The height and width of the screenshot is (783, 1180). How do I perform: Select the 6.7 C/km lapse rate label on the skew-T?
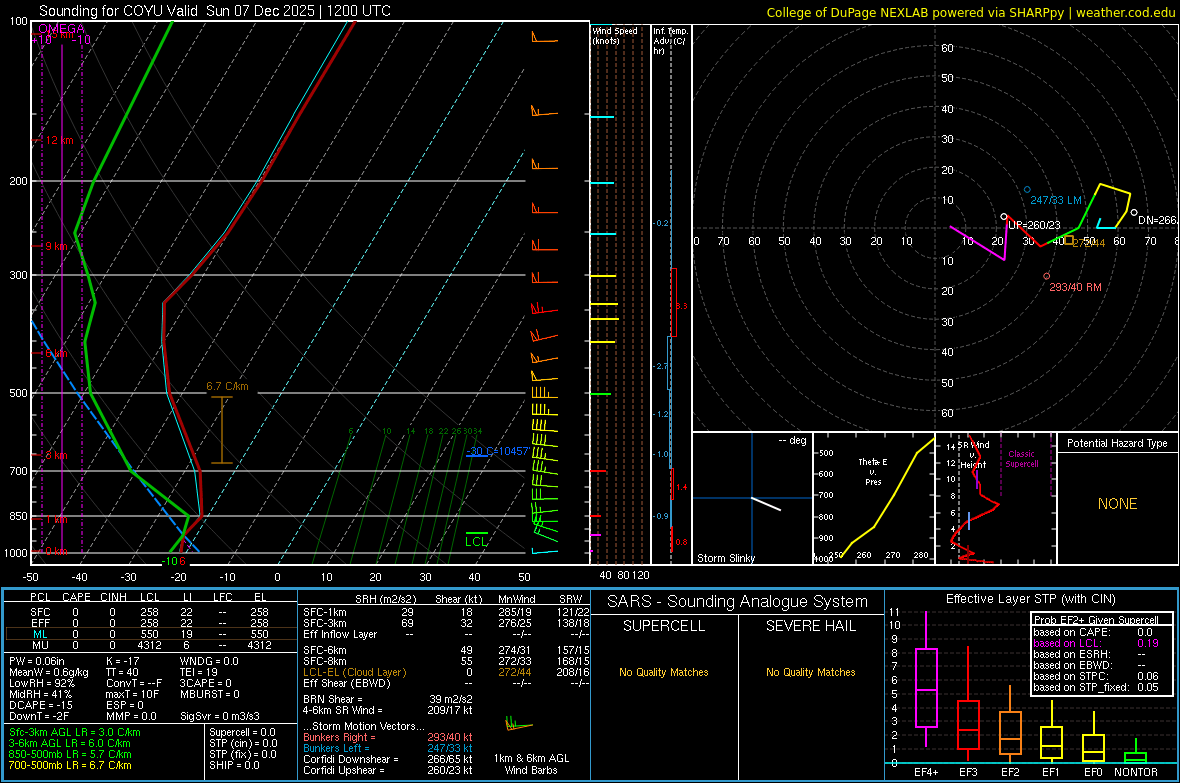pos(227,386)
